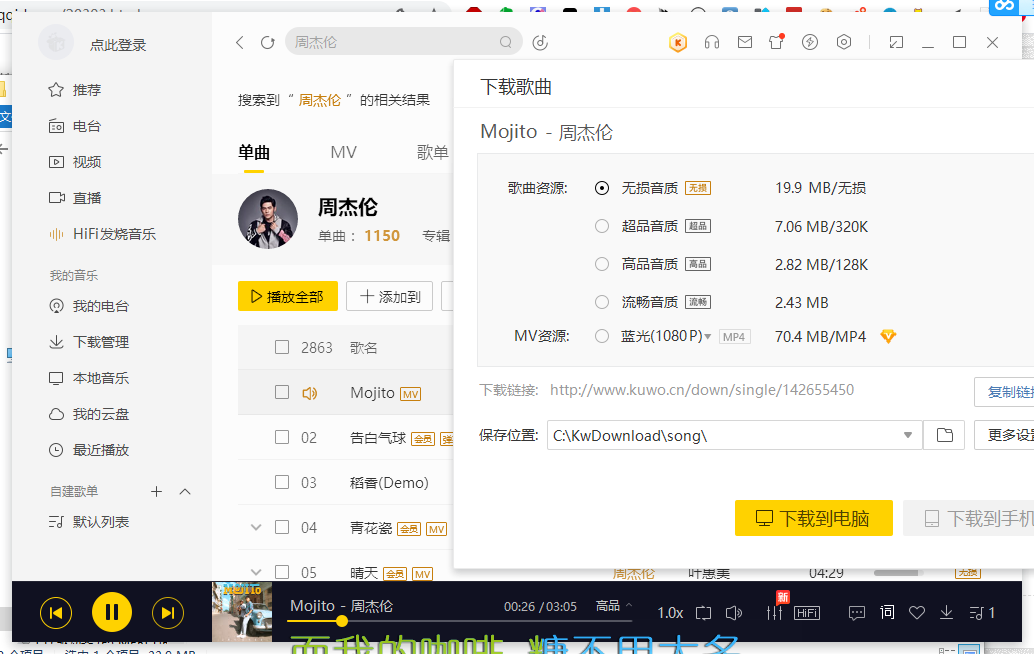Open the headphones icon in top bar
The image size is (1034, 654).
pos(712,42)
